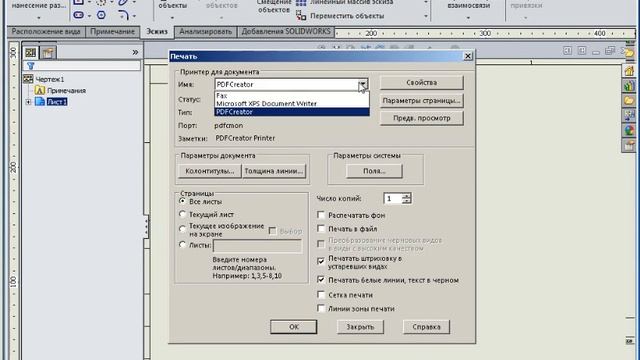Uncheck Печатать белые линии, текст в черном
Viewport: 640px width, 360px height.
coord(321,280)
